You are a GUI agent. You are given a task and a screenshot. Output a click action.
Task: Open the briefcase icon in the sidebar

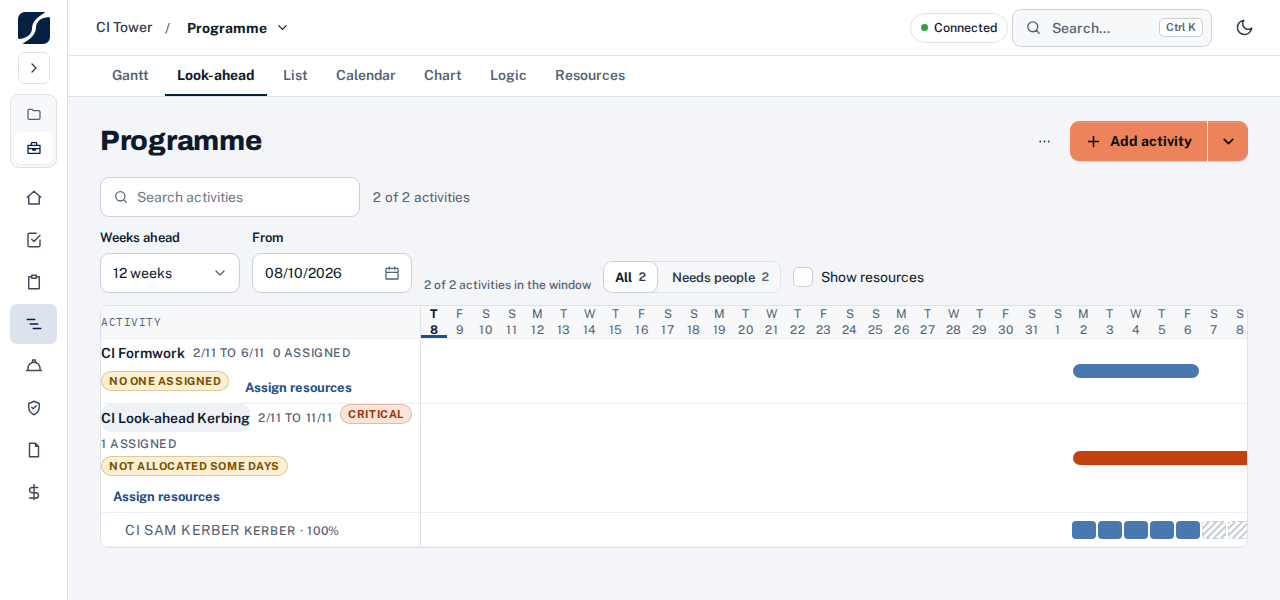(34, 148)
